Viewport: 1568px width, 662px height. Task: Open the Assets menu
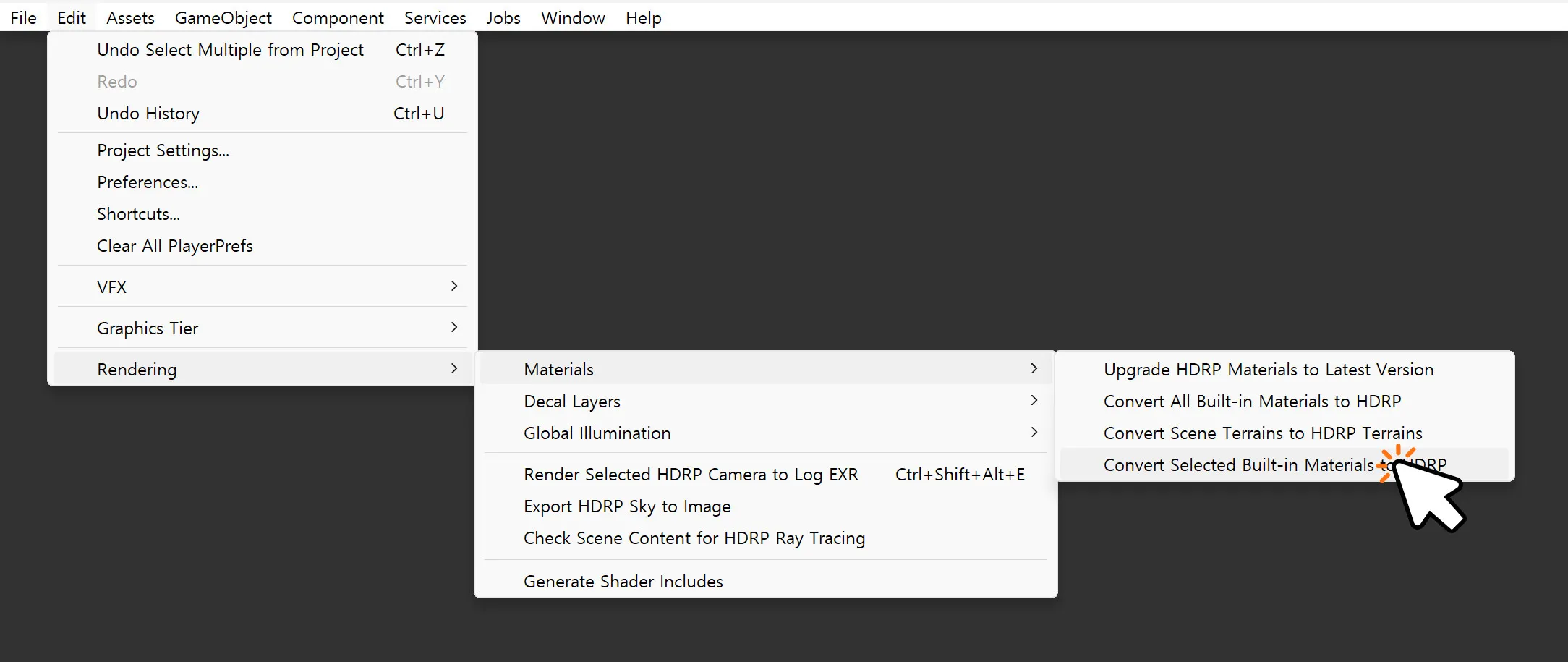(130, 17)
